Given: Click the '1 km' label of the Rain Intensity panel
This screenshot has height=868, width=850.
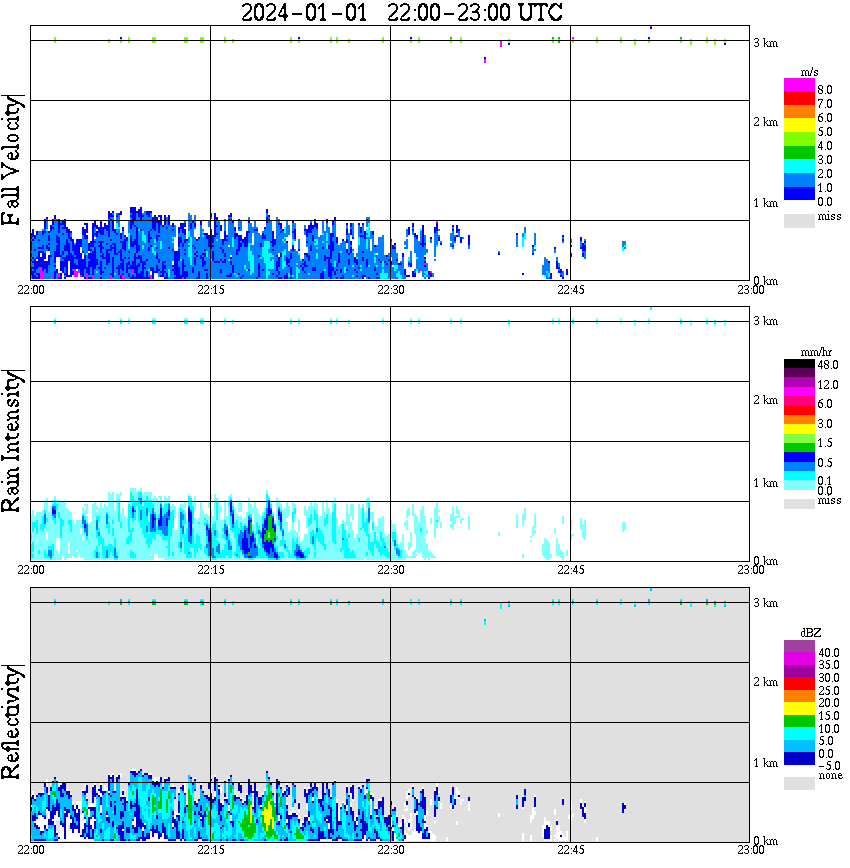Looking at the screenshot, I should point(765,483).
